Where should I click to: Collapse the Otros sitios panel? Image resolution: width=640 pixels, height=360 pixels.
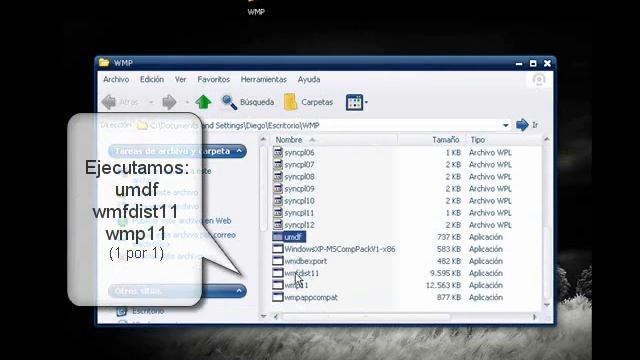pyautogui.click(x=239, y=291)
